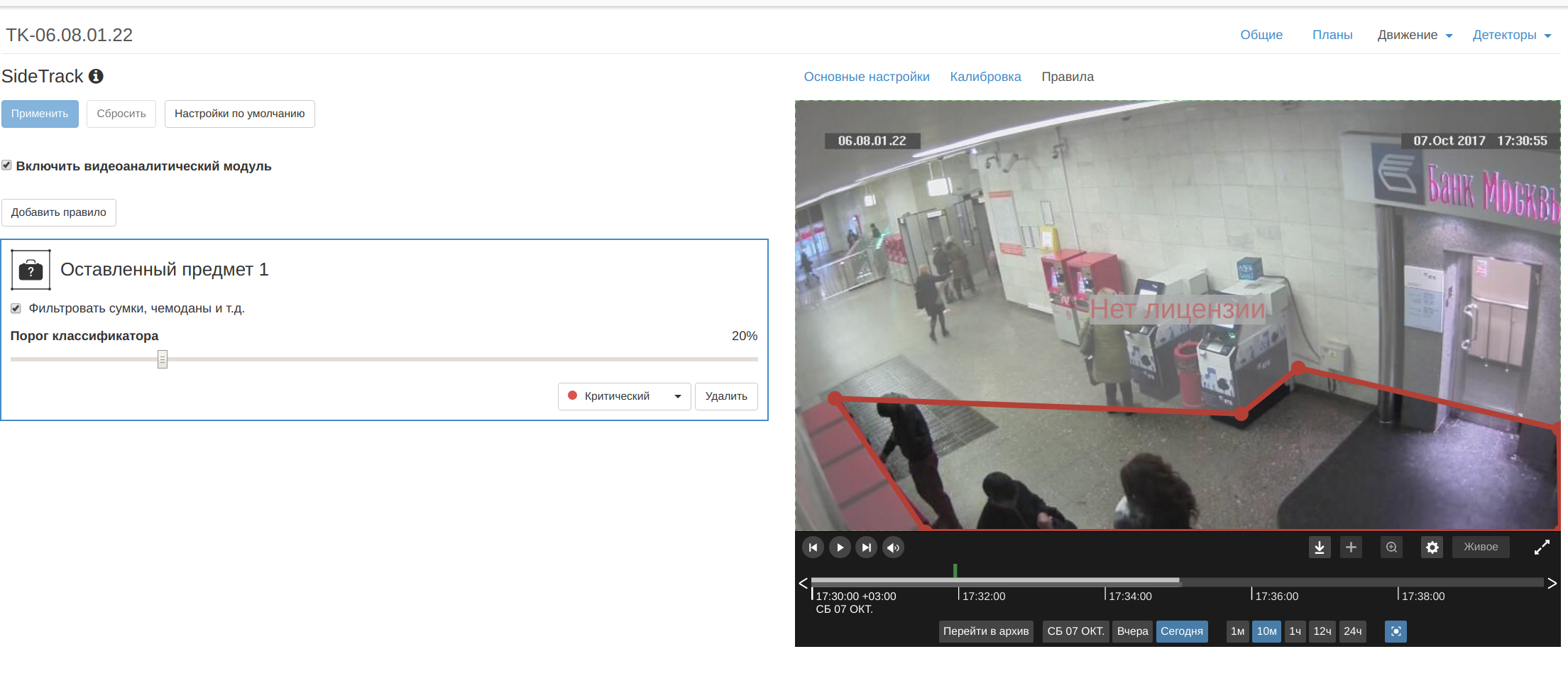Click the Применить button

point(40,114)
